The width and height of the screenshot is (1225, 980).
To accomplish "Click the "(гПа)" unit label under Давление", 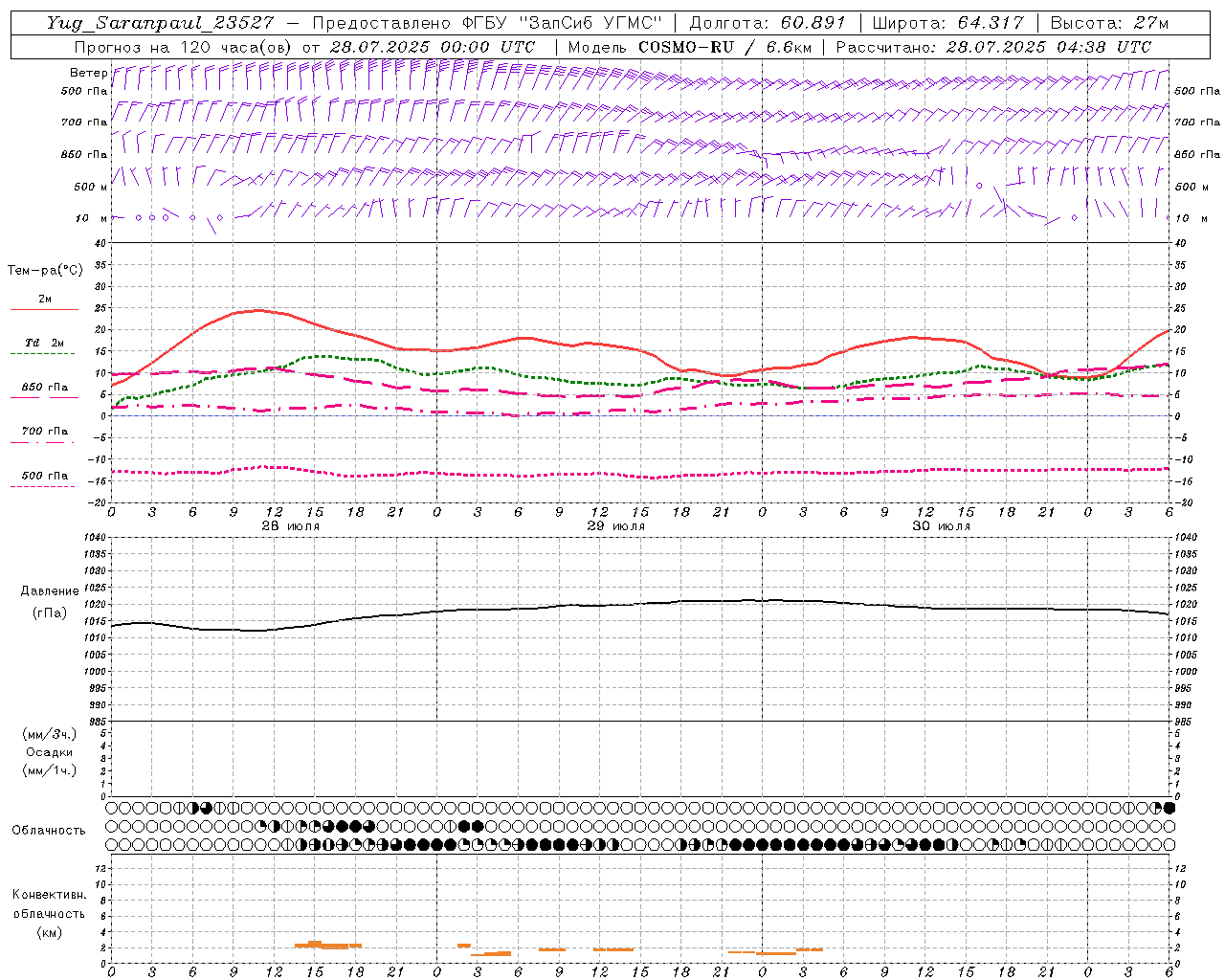I will tap(50, 612).
